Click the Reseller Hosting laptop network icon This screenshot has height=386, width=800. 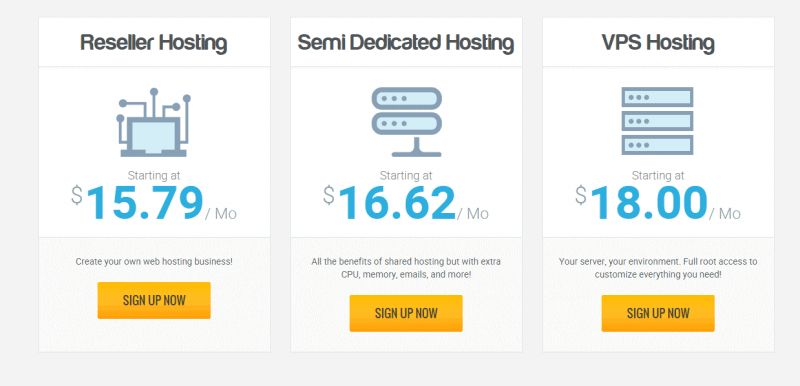click(x=154, y=122)
